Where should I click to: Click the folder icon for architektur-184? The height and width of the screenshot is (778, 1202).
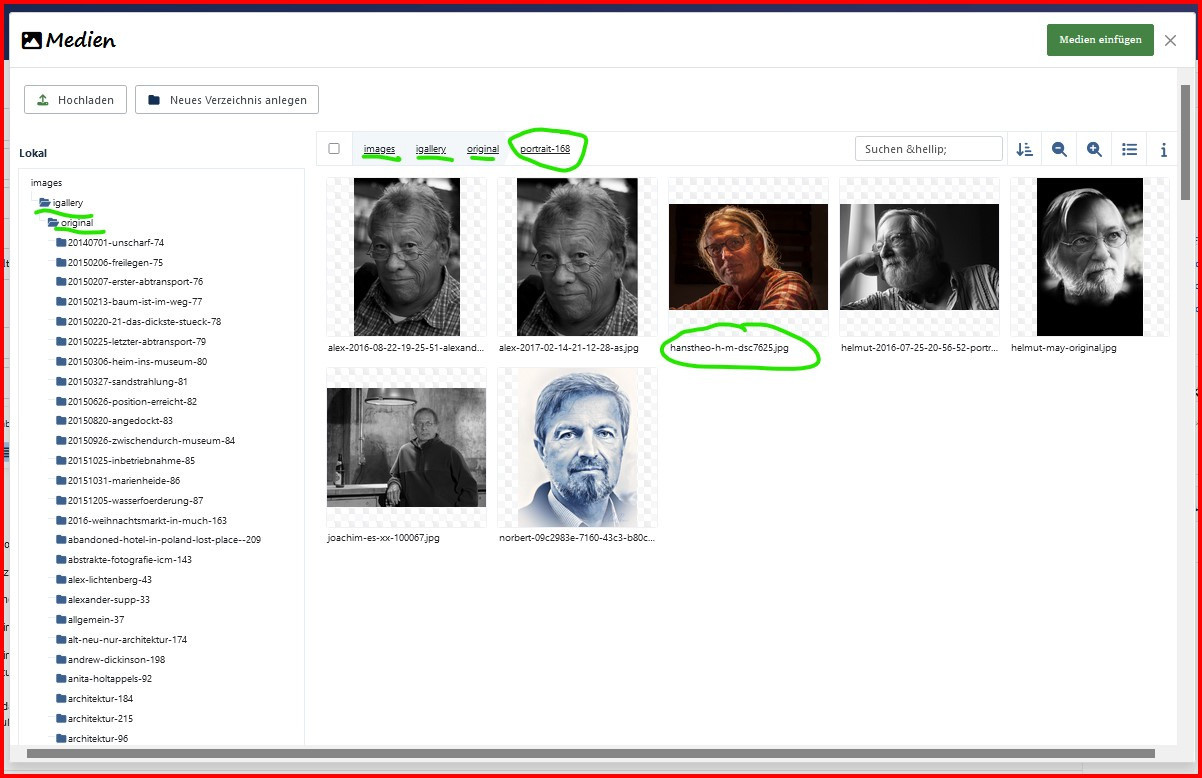61,699
